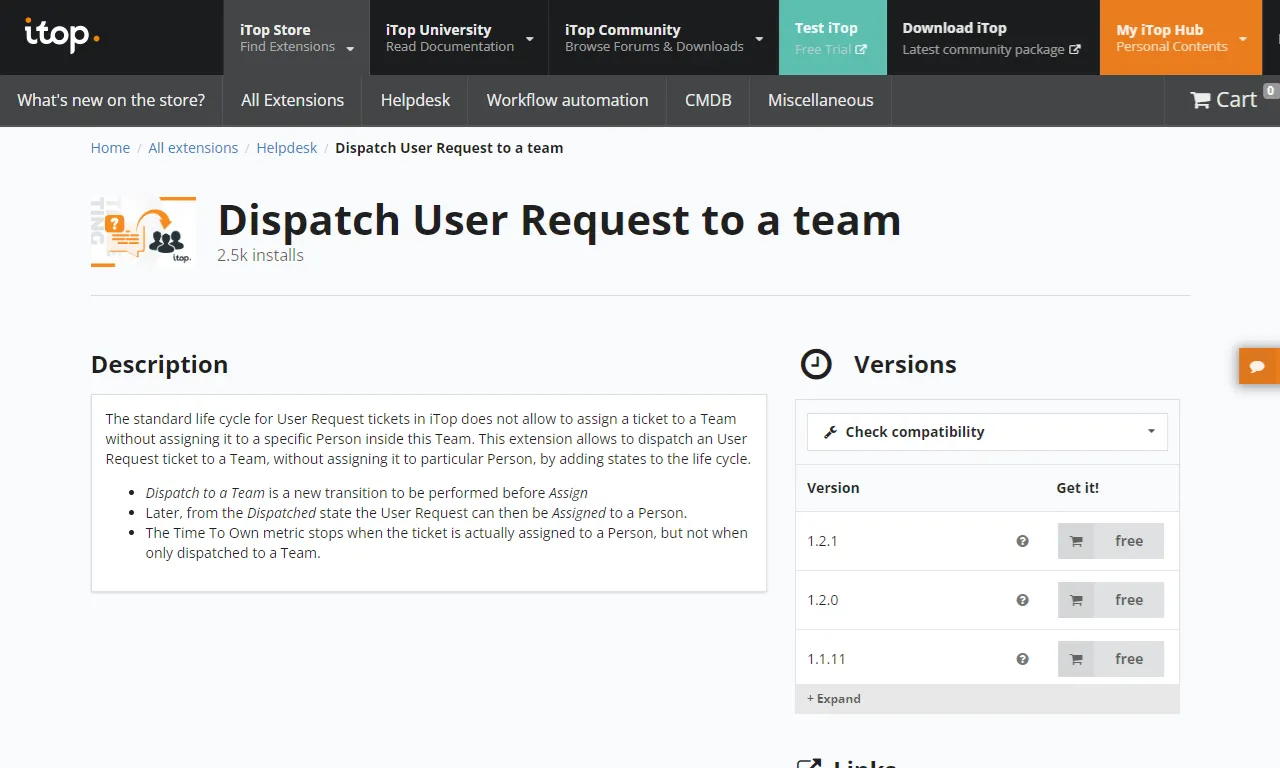The image size is (1280, 768).
Task: Click version number 1.2.1
Action: (x=822, y=541)
